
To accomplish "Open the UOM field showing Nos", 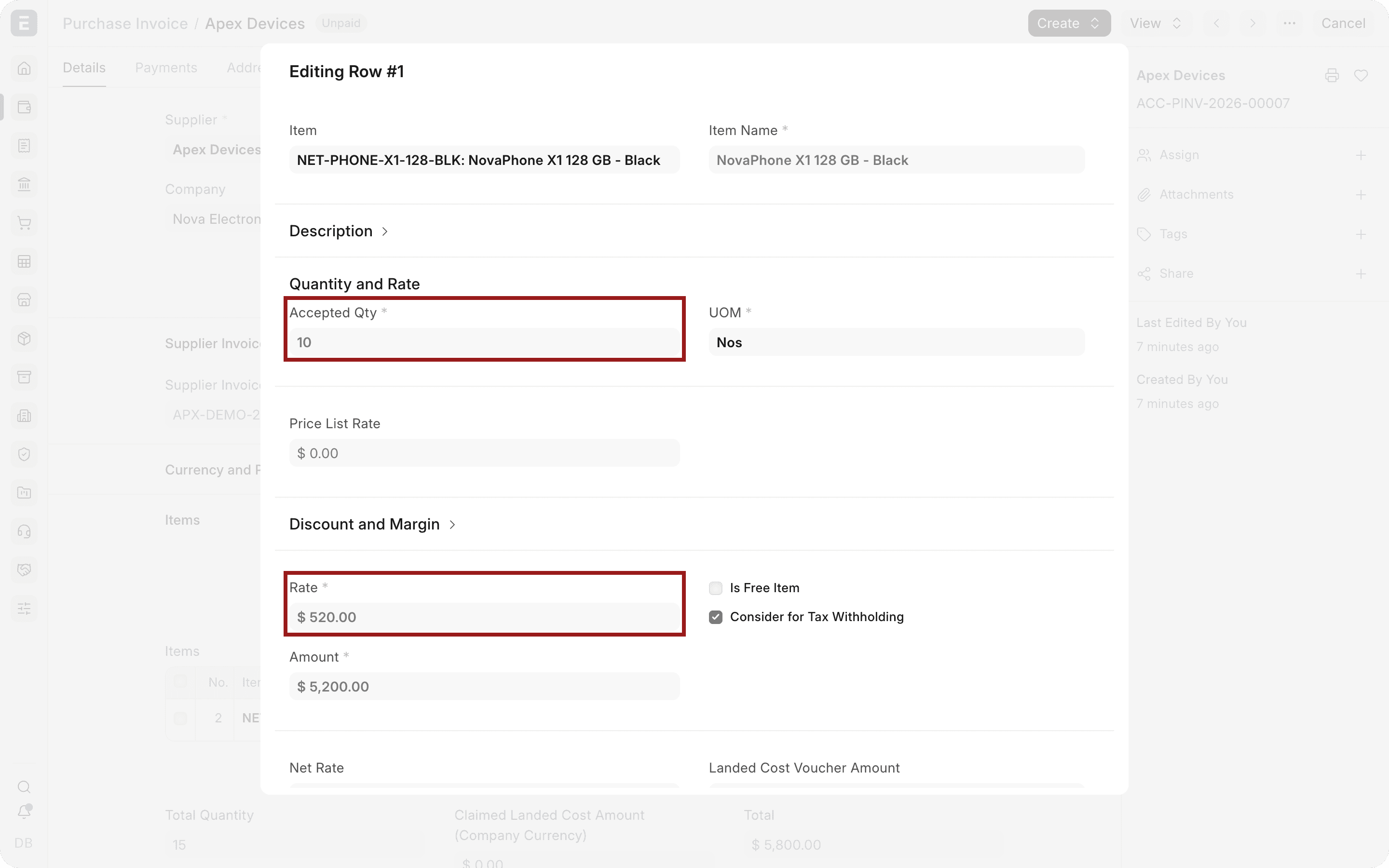I will point(897,342).
